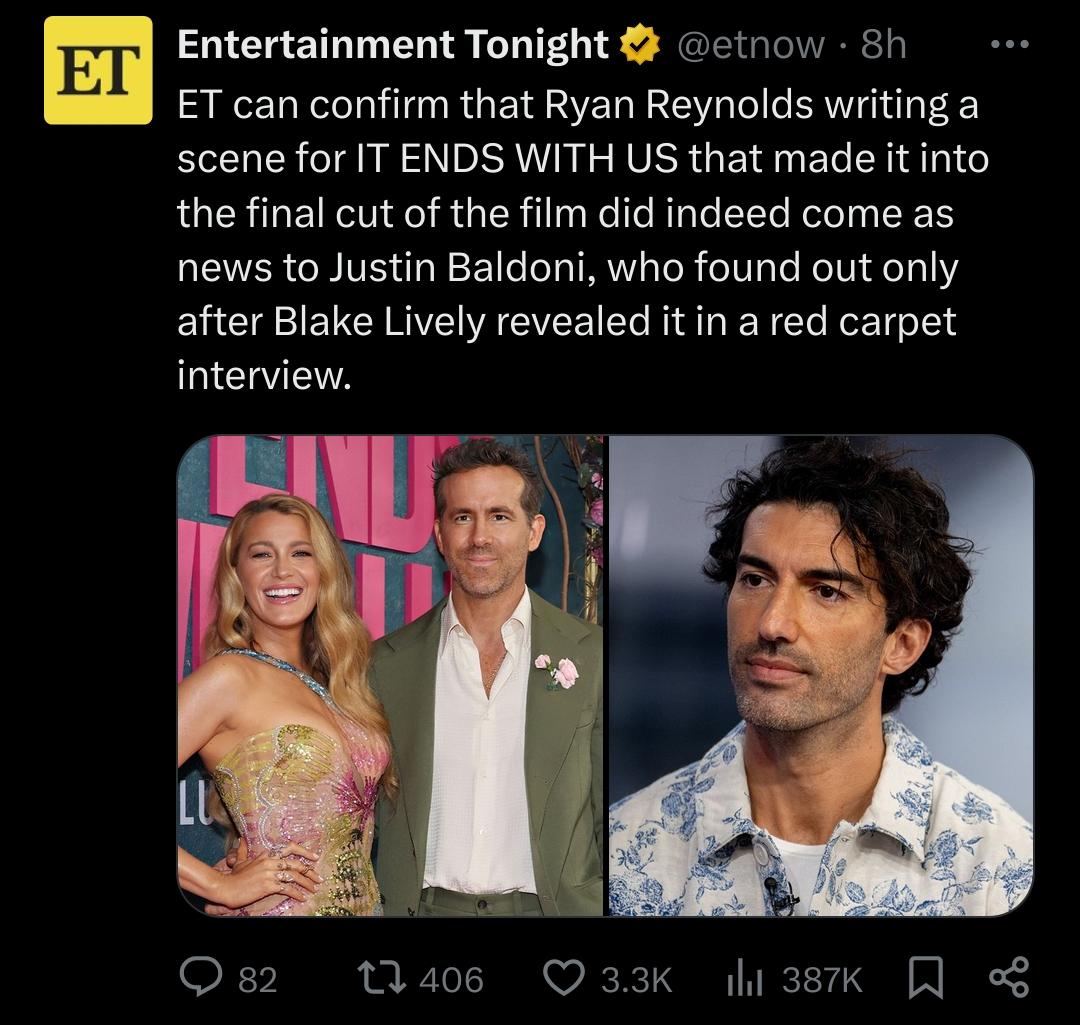
Task: Like the post with the heart icon
Action: click(566, 977)
